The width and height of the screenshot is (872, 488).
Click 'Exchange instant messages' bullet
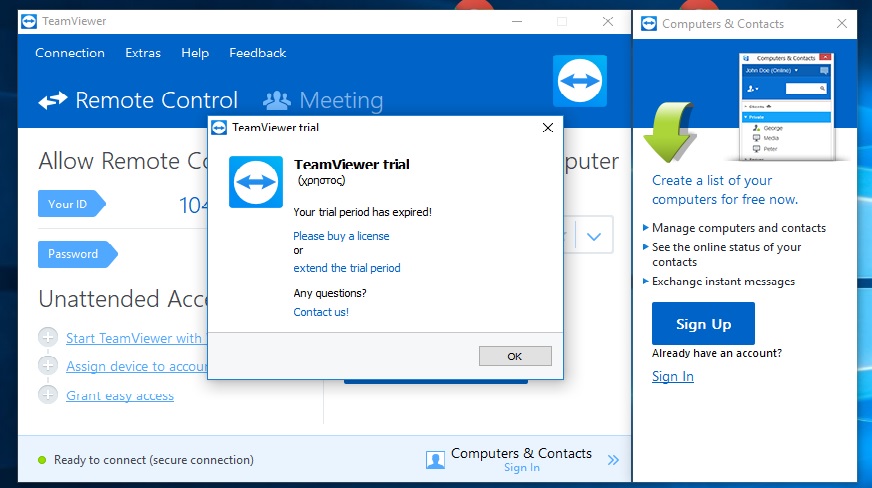[723, 281]
